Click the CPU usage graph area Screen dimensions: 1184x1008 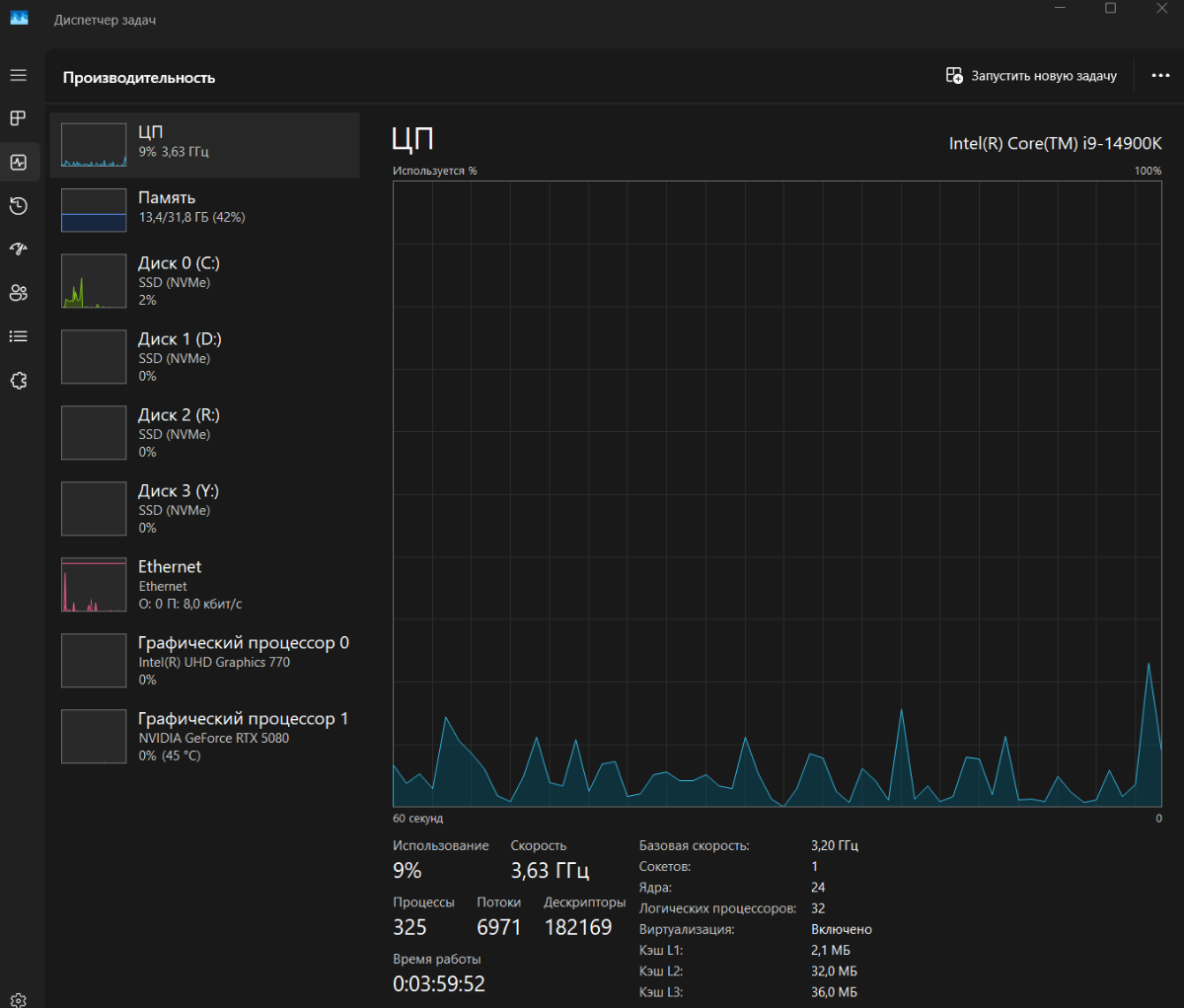[x=777, y=493]
